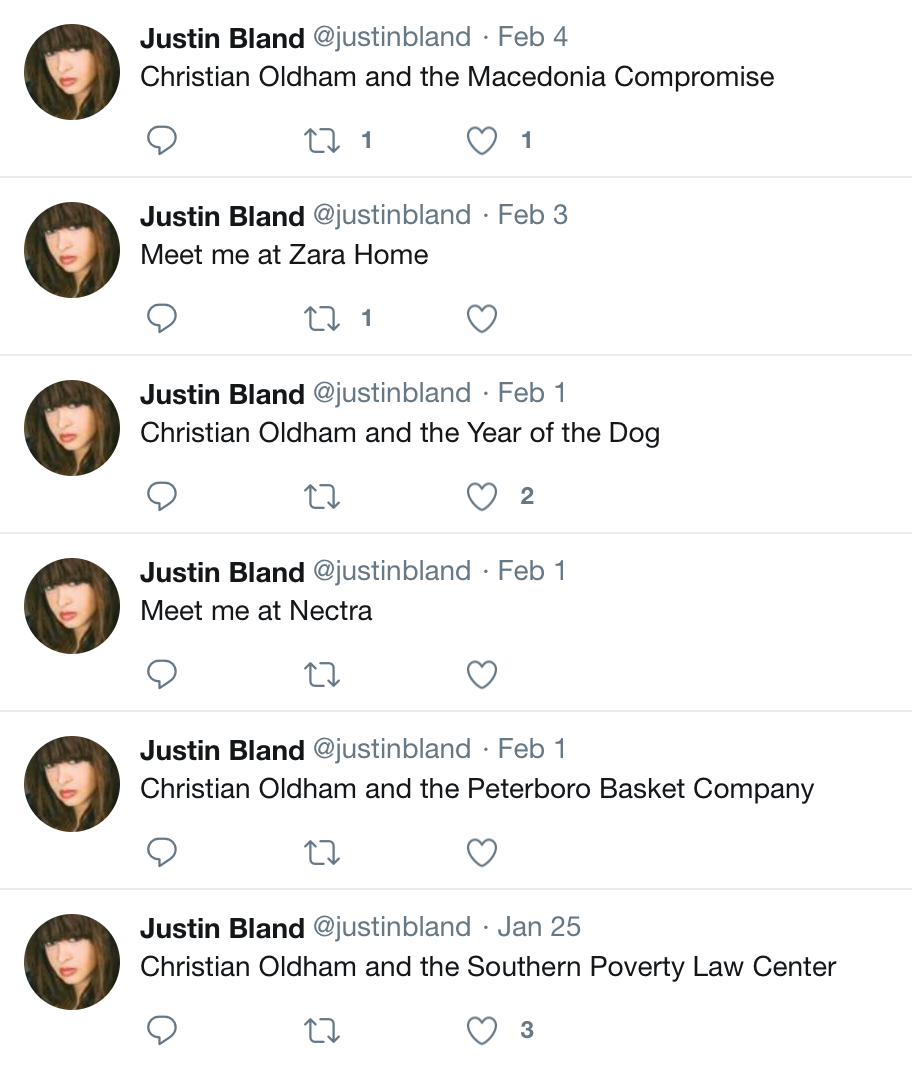Retweet the Year of the Dog tweet
Image resolution: width=912 pixels, height=1066 pixels.
tap(321, 497)
